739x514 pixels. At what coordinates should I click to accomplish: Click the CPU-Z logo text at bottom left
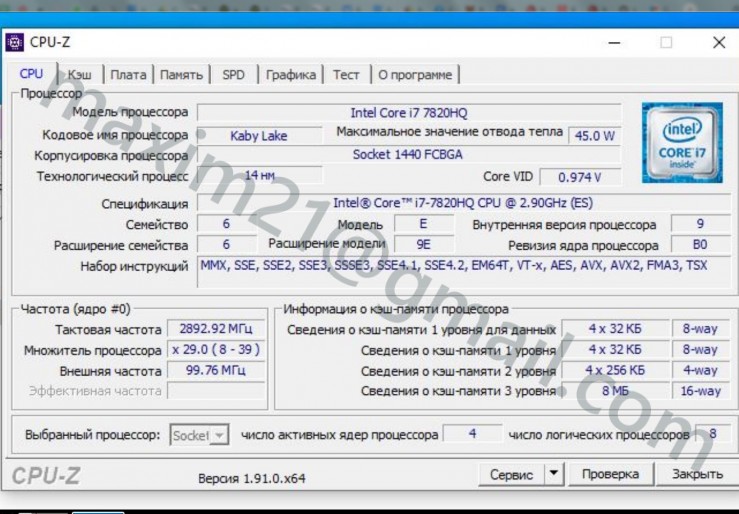(46, 476)
